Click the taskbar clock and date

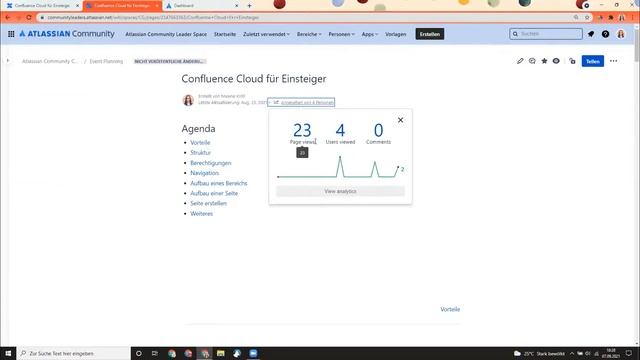tap(611, 353)
